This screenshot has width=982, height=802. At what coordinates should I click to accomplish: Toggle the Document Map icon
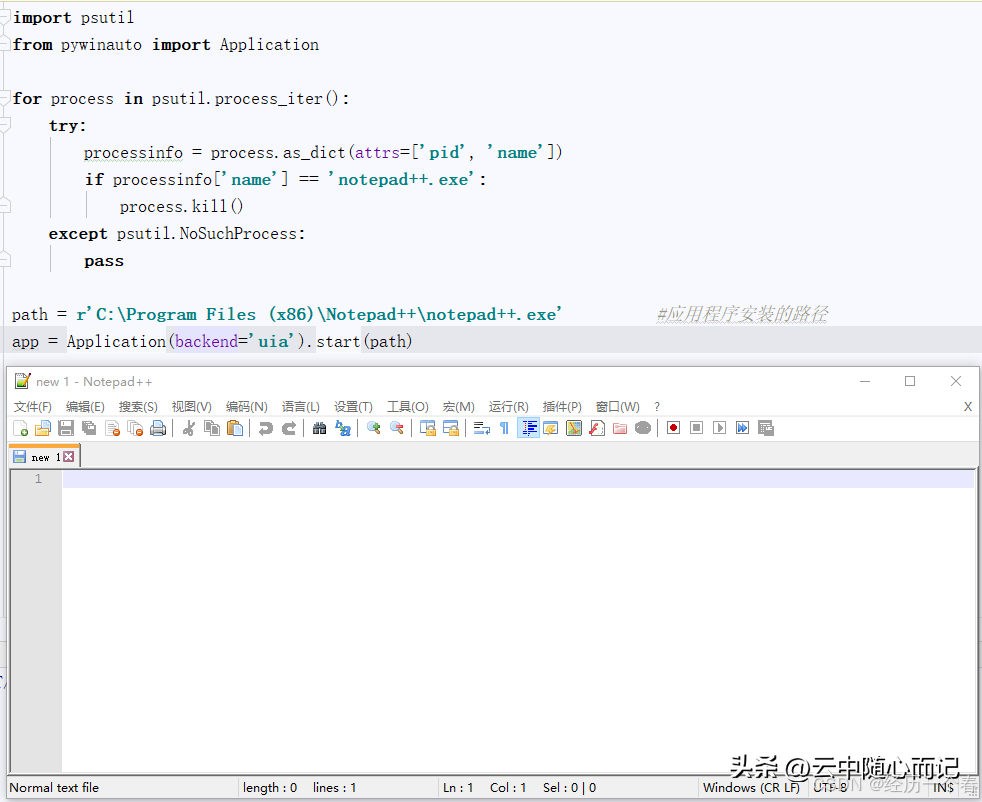[x=574, y=428]
